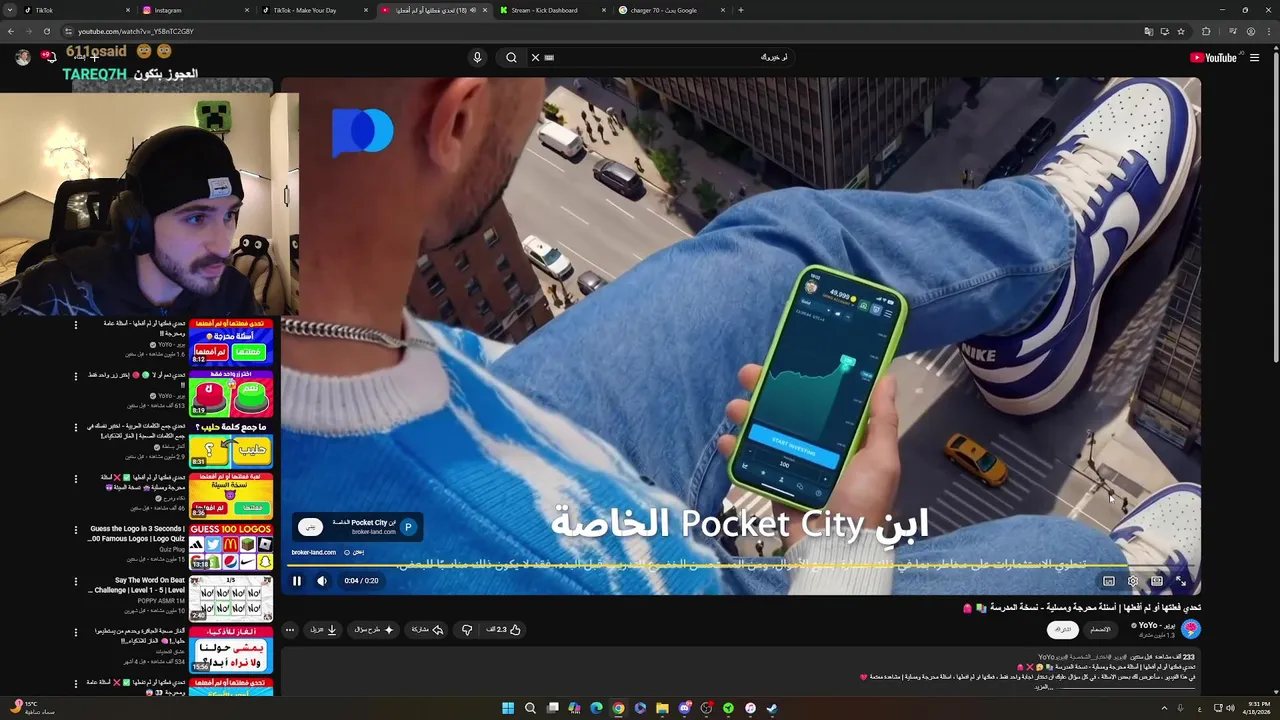Open the YouTube hamburger guide menu

point(1254,57)
